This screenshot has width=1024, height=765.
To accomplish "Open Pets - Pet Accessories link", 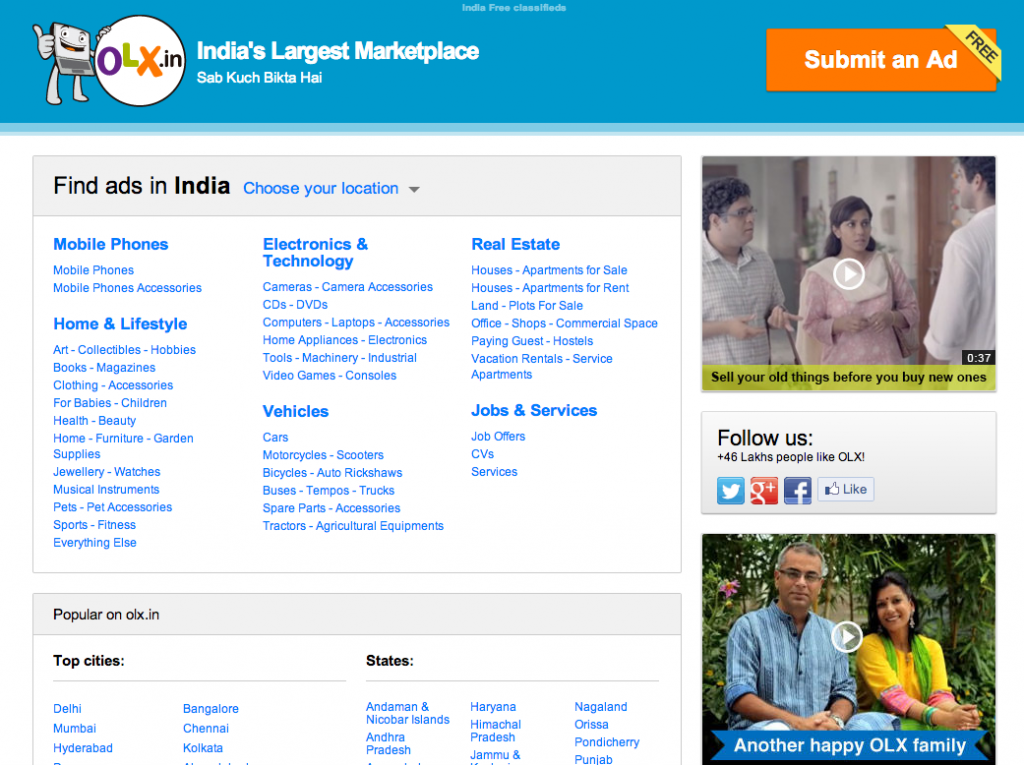I will tap(112, 507).
